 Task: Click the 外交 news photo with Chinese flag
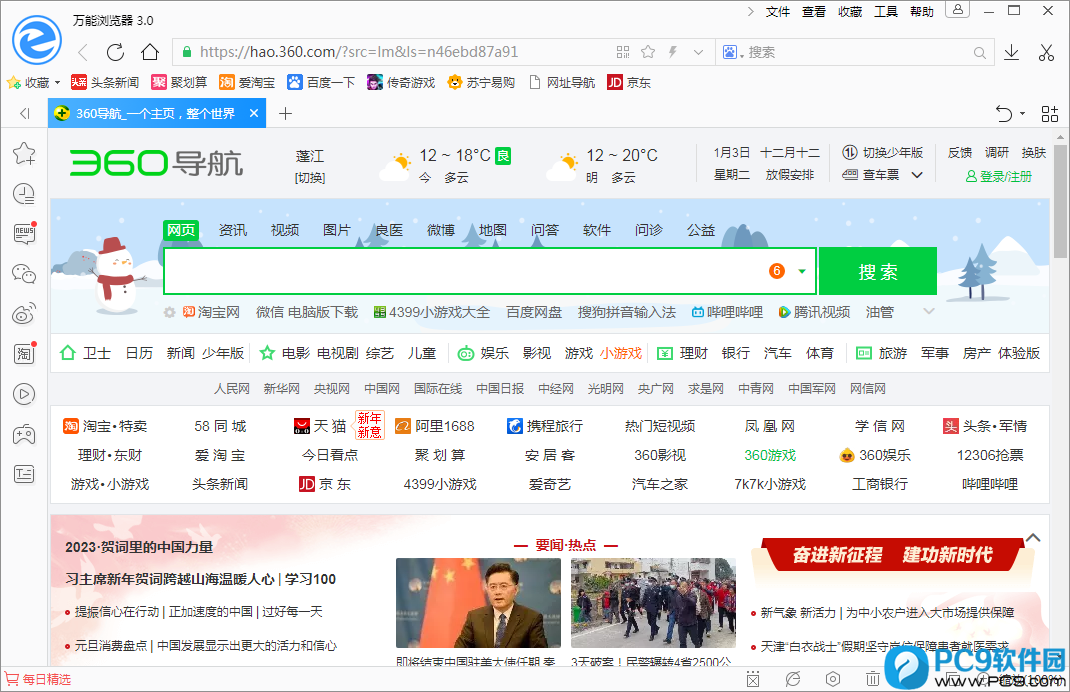478,603
